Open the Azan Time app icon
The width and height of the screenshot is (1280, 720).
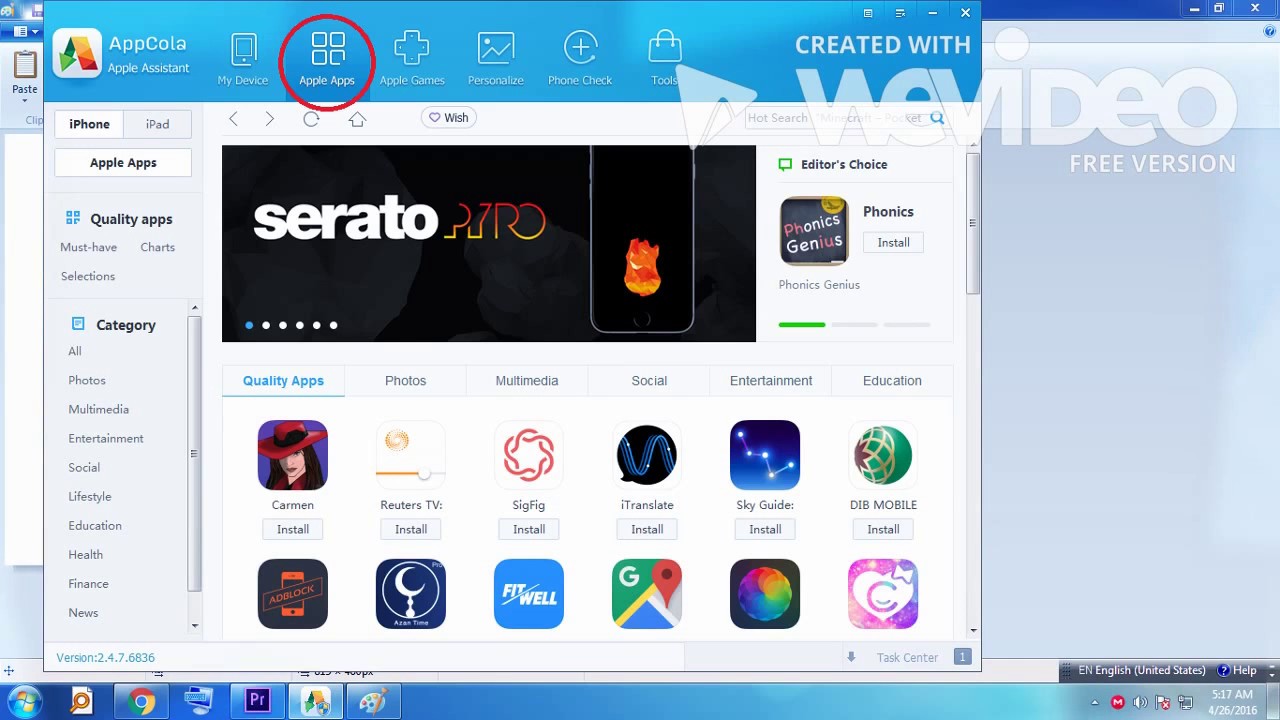point(411,594)
